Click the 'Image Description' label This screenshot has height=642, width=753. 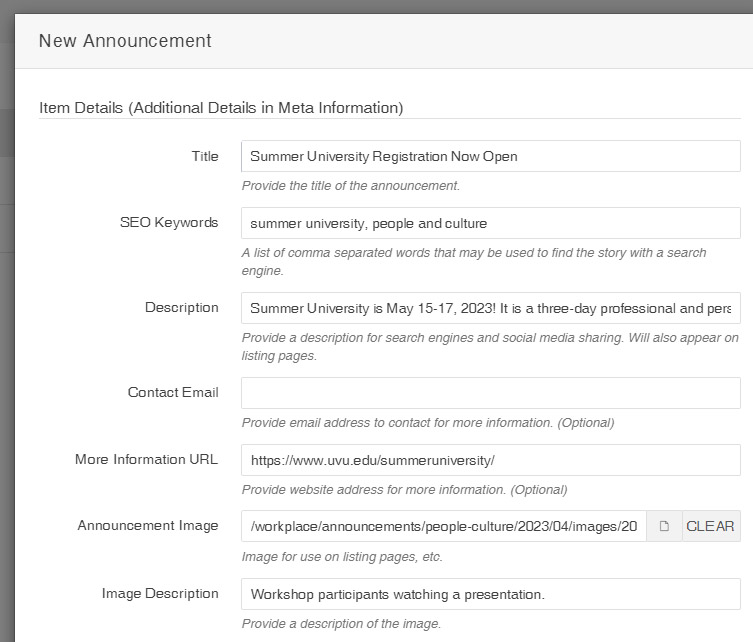point(160,594)
